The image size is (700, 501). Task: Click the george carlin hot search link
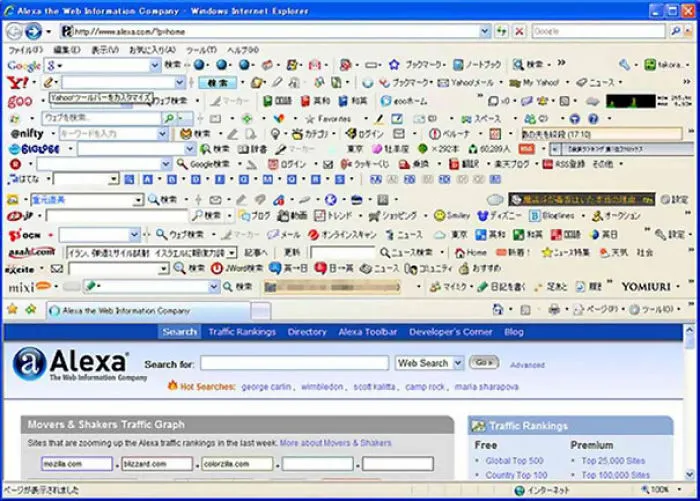[x=266, y=387]
